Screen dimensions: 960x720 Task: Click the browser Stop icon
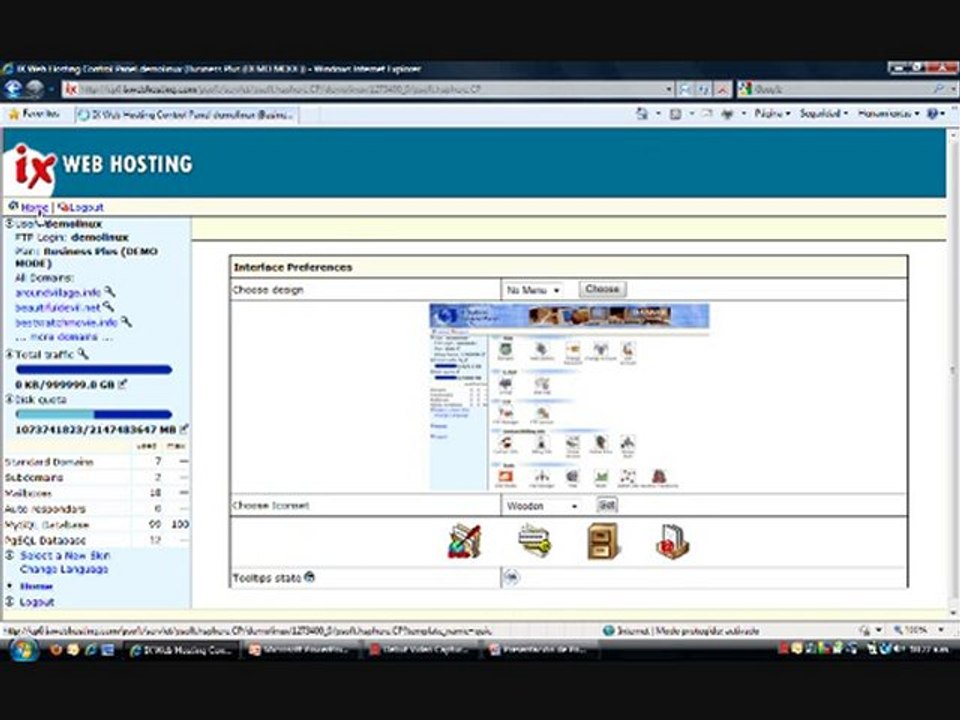point(722,89)
